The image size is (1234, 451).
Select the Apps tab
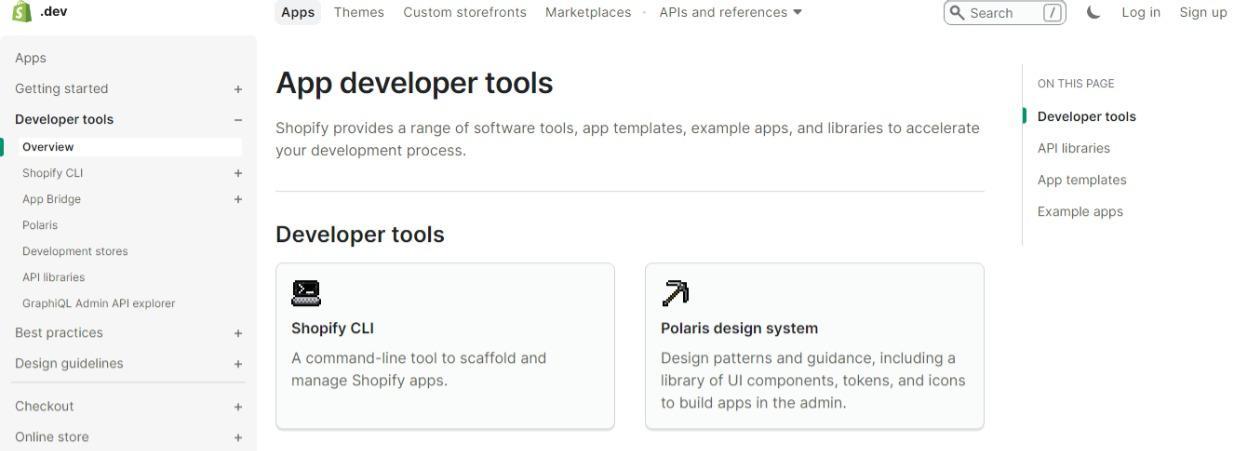pyautogui.click(x=298, y=13)
